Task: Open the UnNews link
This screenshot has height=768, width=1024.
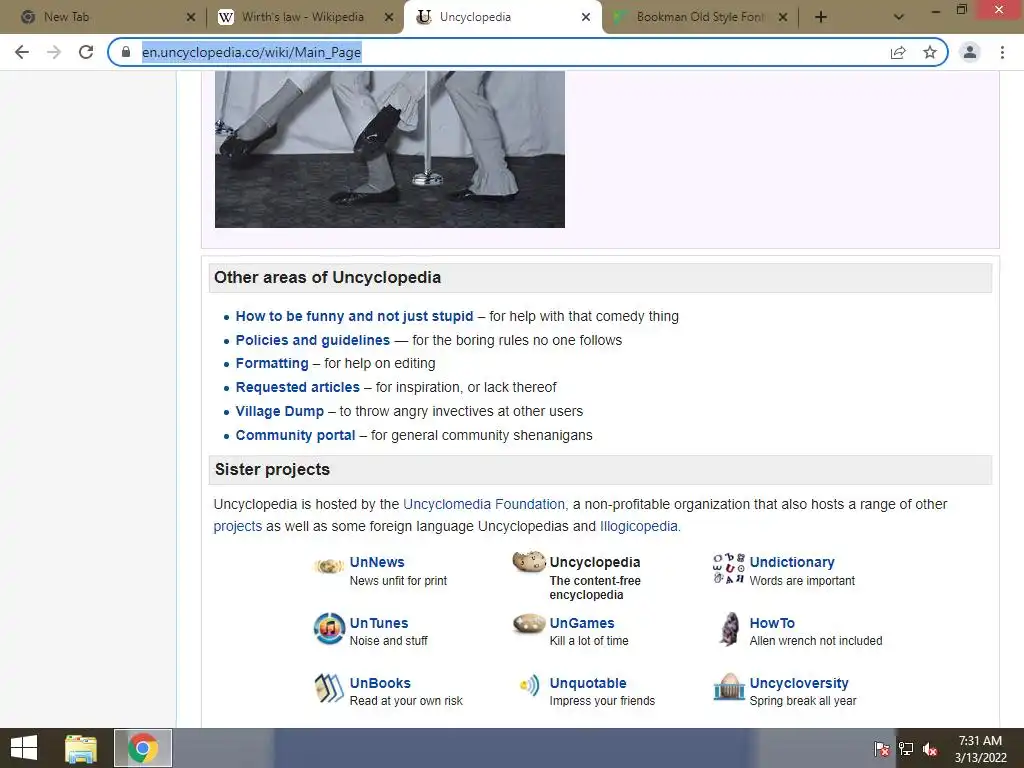Action: (x=377, y=562)
